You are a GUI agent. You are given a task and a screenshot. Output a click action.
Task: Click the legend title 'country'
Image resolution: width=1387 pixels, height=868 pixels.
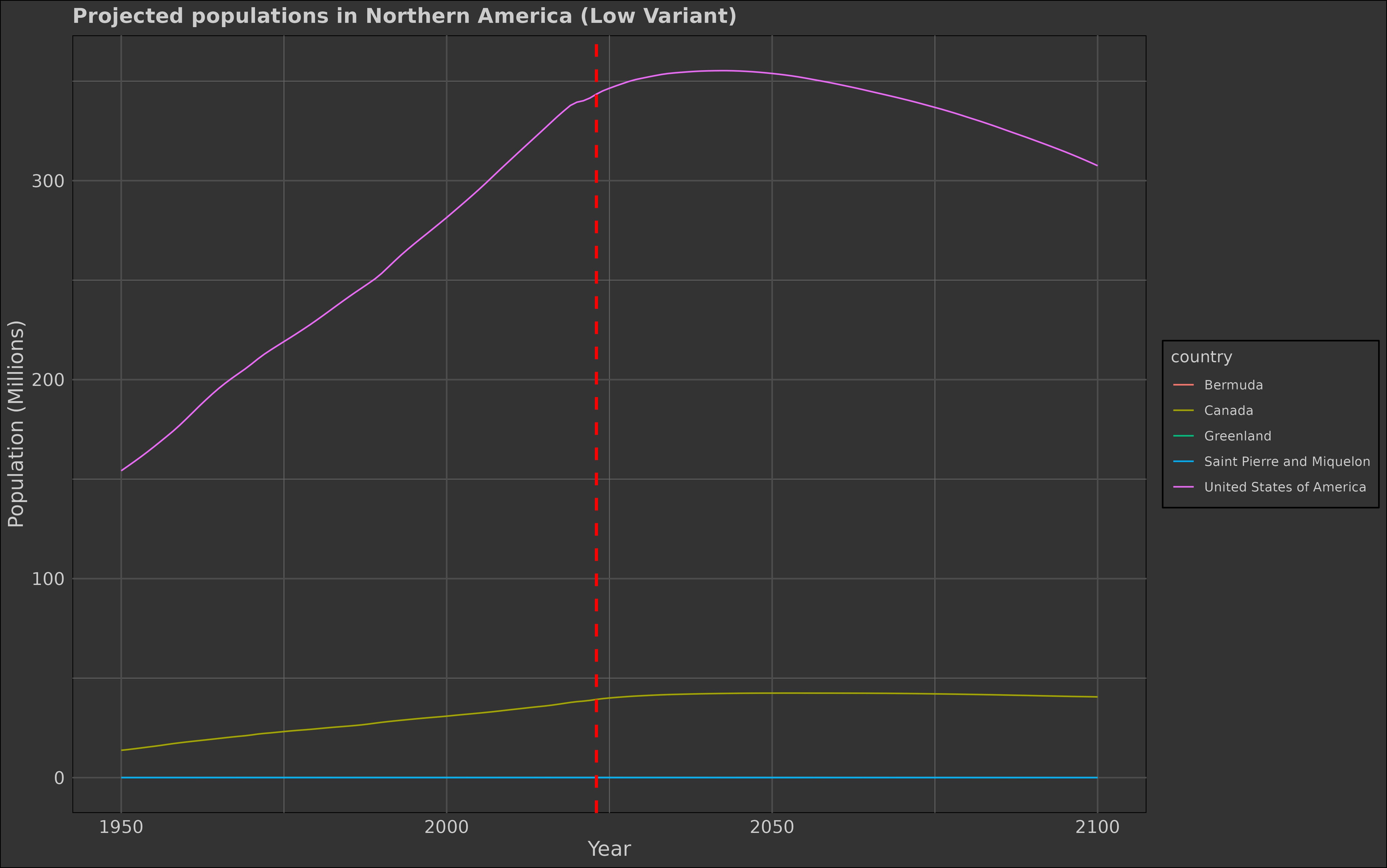[x=1201, y=357]
